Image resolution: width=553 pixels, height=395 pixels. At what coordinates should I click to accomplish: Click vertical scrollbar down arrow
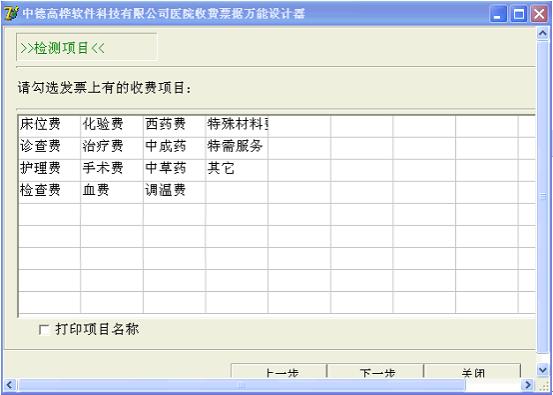(543, 370)
